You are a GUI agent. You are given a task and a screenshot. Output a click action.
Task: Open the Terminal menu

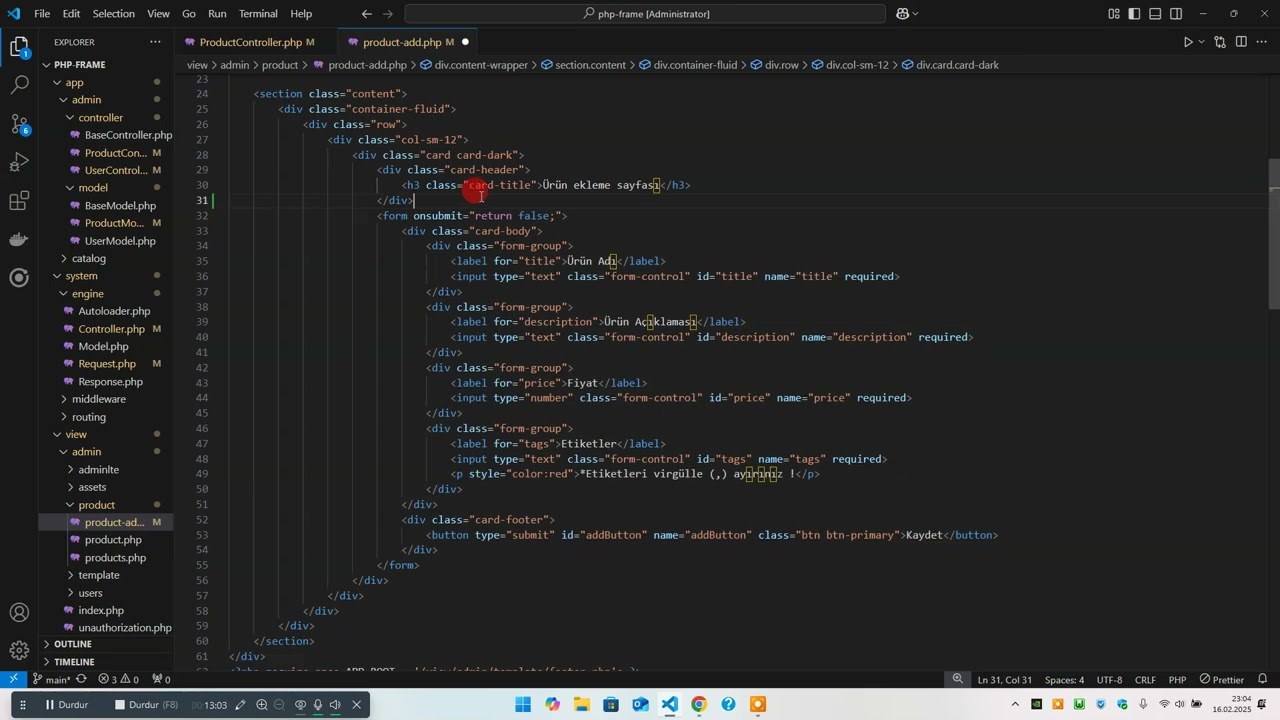pos(258,14)
